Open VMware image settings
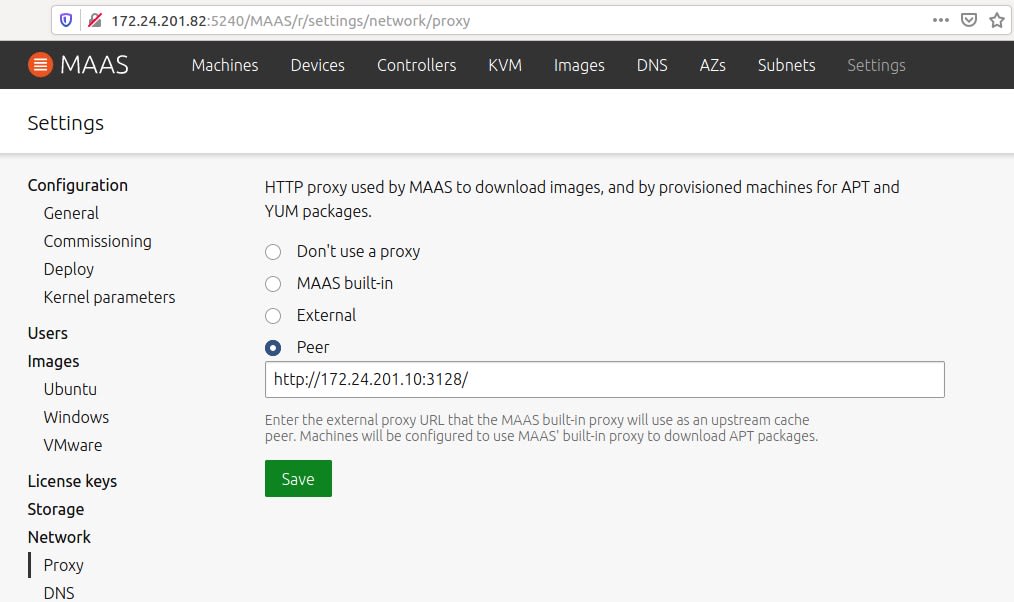The image size is (1014, 602). 72,446
